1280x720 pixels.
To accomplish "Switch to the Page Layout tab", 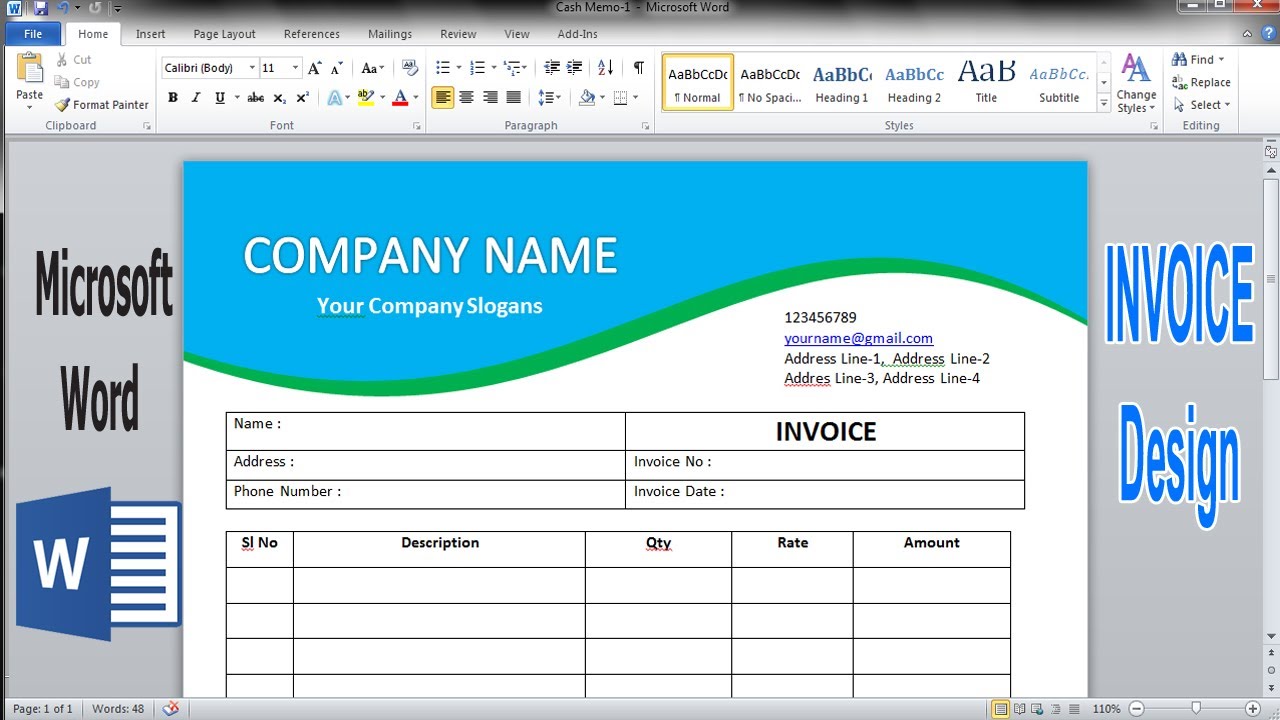I will point(224,34).
